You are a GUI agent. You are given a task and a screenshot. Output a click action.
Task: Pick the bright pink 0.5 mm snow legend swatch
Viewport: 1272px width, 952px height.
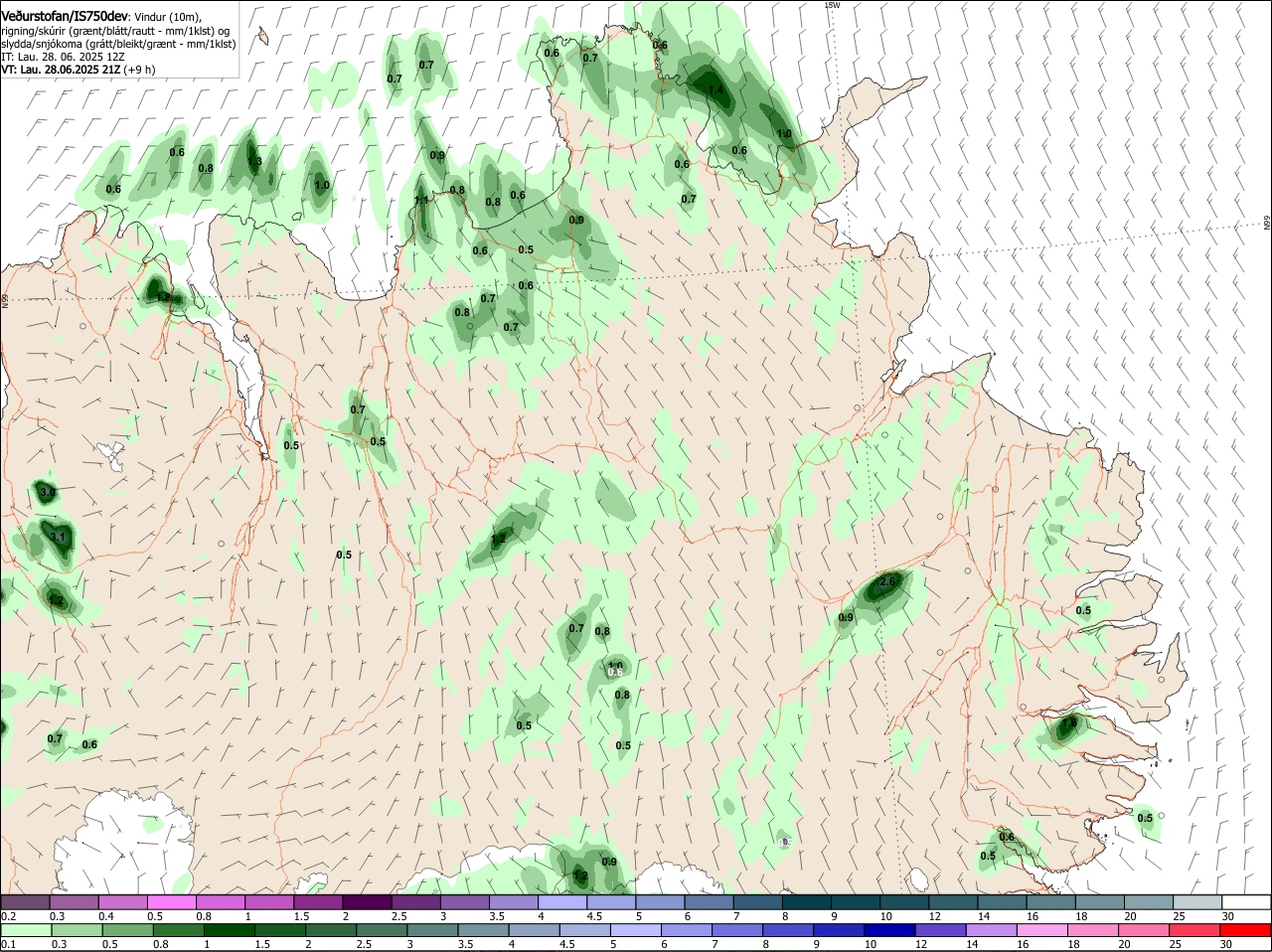click(171, 902)
